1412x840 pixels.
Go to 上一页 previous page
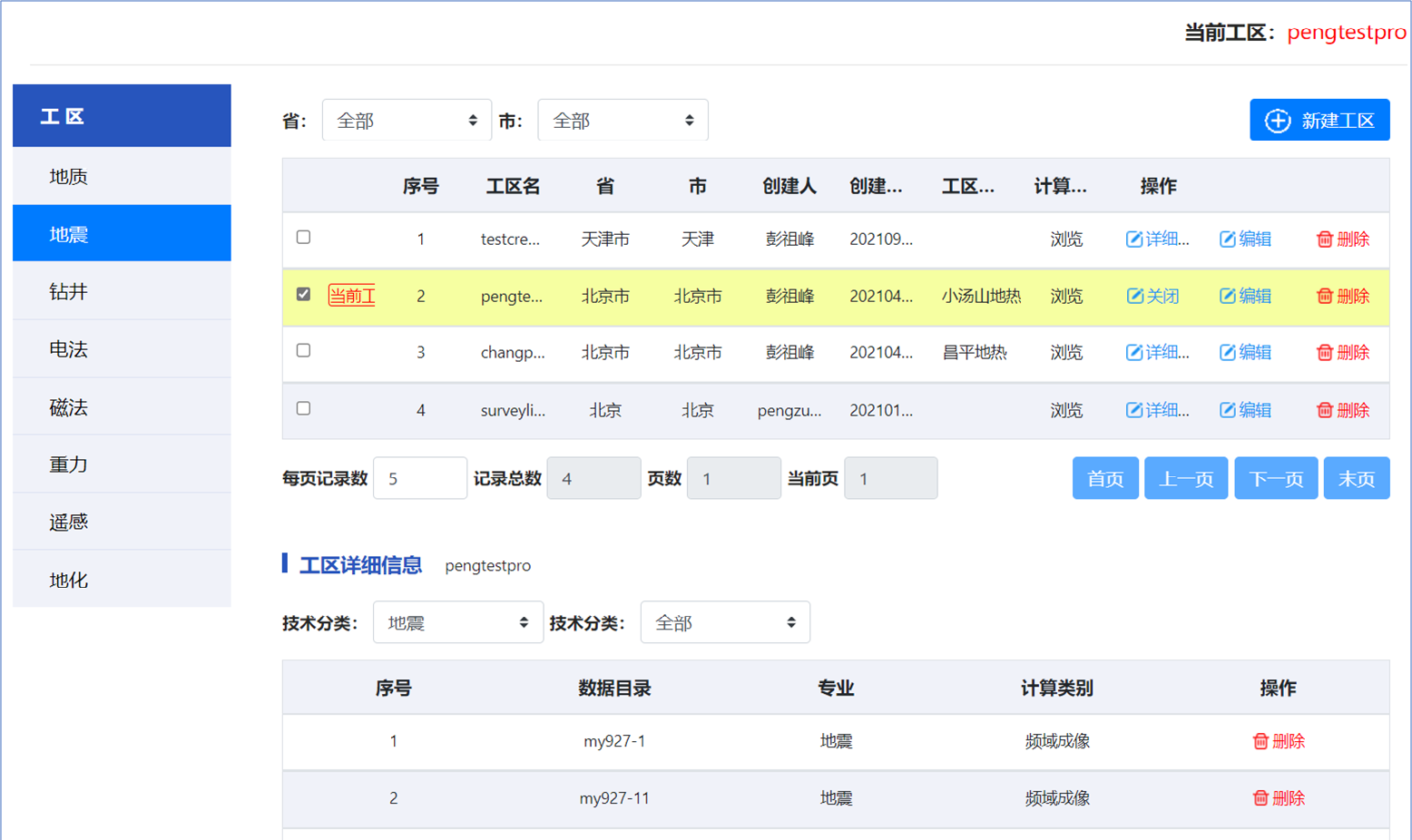[1186, 478]
